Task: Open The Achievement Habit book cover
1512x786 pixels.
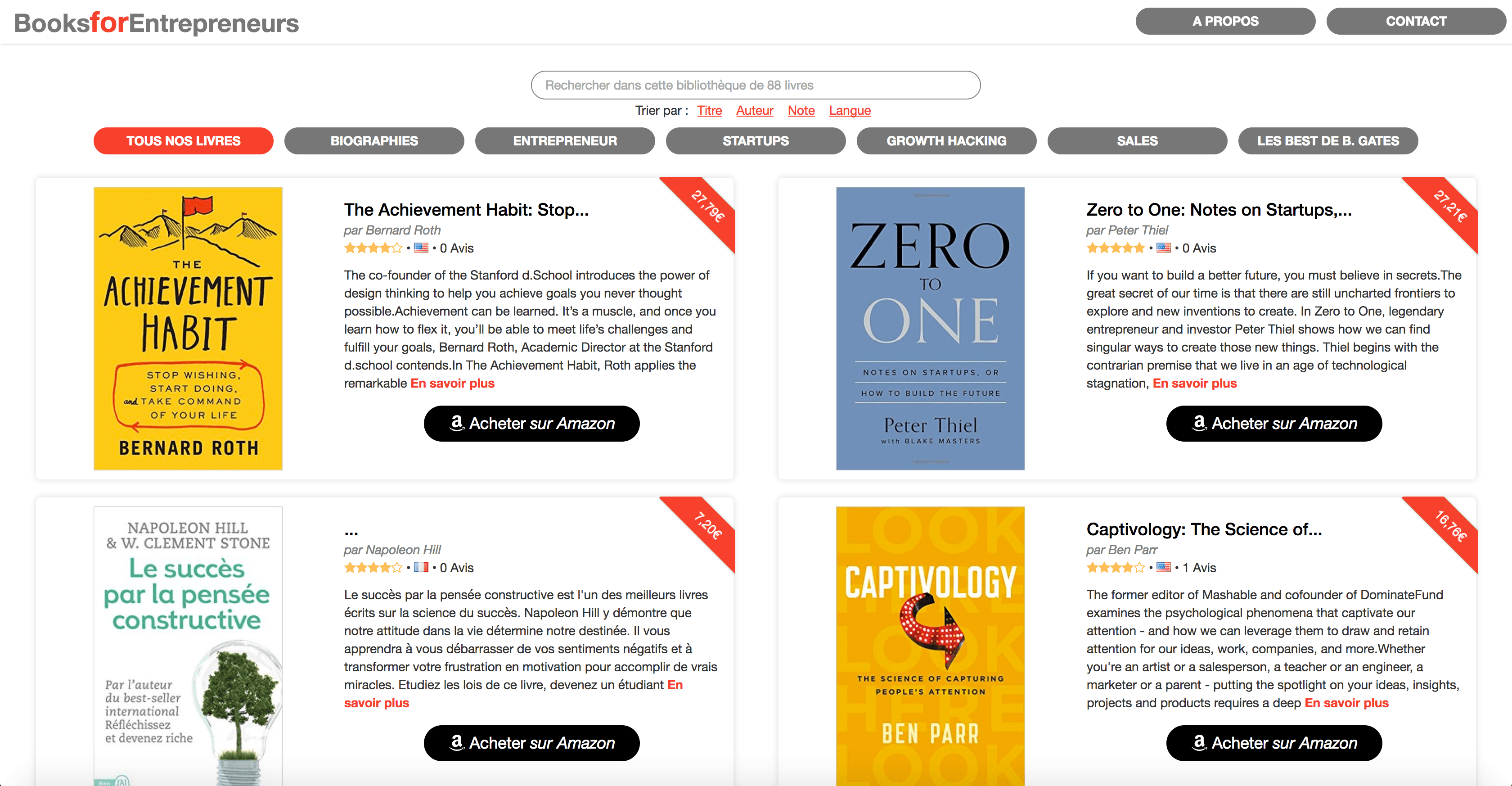Action: pyautogui.click(x=188, y=328)
